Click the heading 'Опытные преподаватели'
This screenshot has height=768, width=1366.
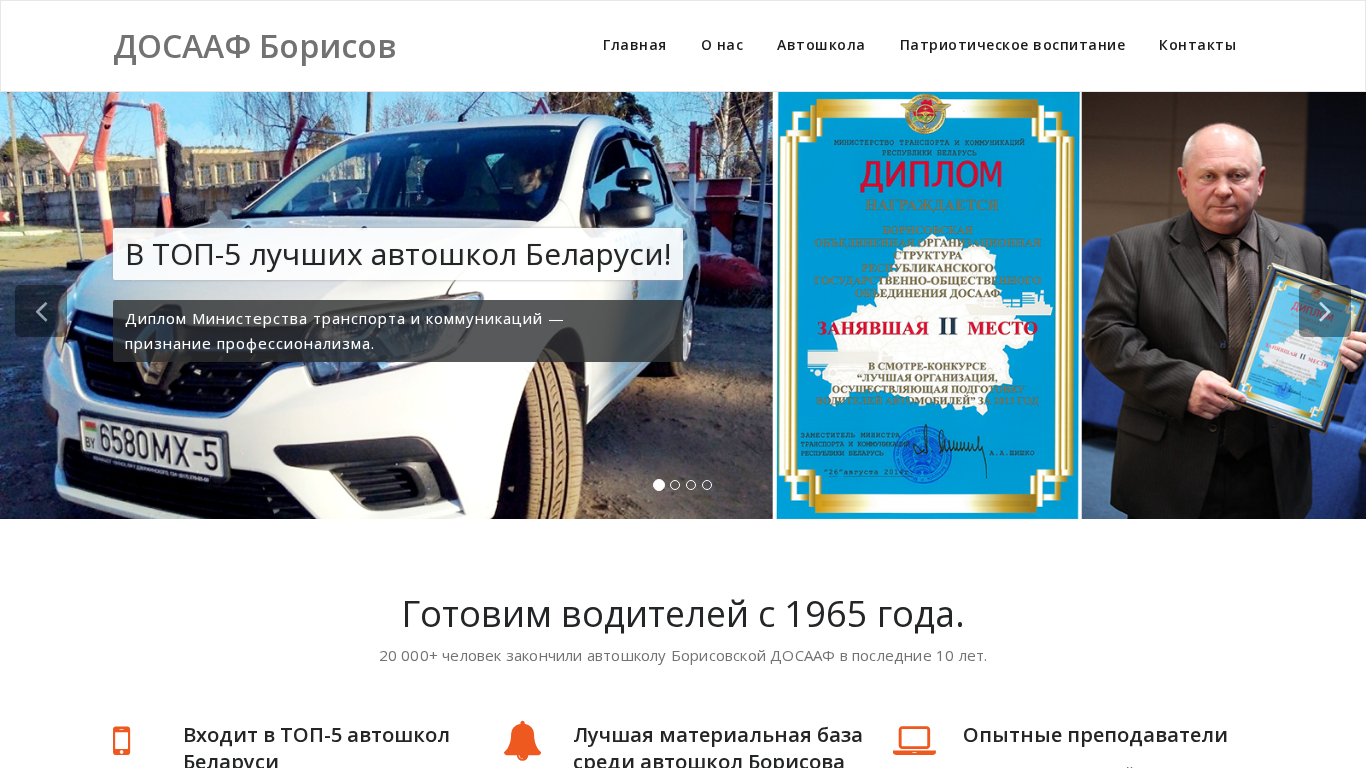1095,735
